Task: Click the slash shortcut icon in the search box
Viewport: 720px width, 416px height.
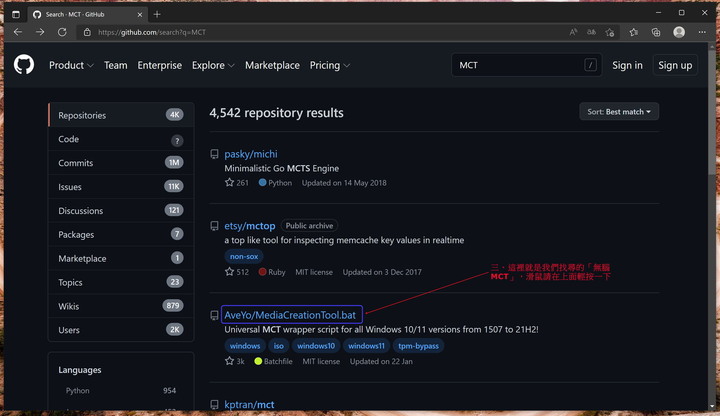Action: point(591,65)
